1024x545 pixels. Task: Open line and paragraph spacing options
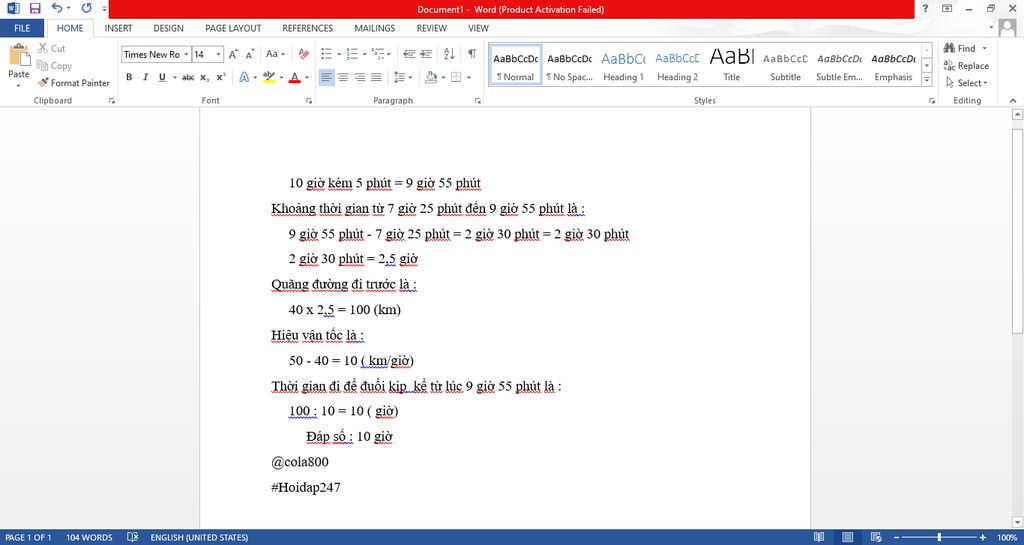(x=403, y=77)
